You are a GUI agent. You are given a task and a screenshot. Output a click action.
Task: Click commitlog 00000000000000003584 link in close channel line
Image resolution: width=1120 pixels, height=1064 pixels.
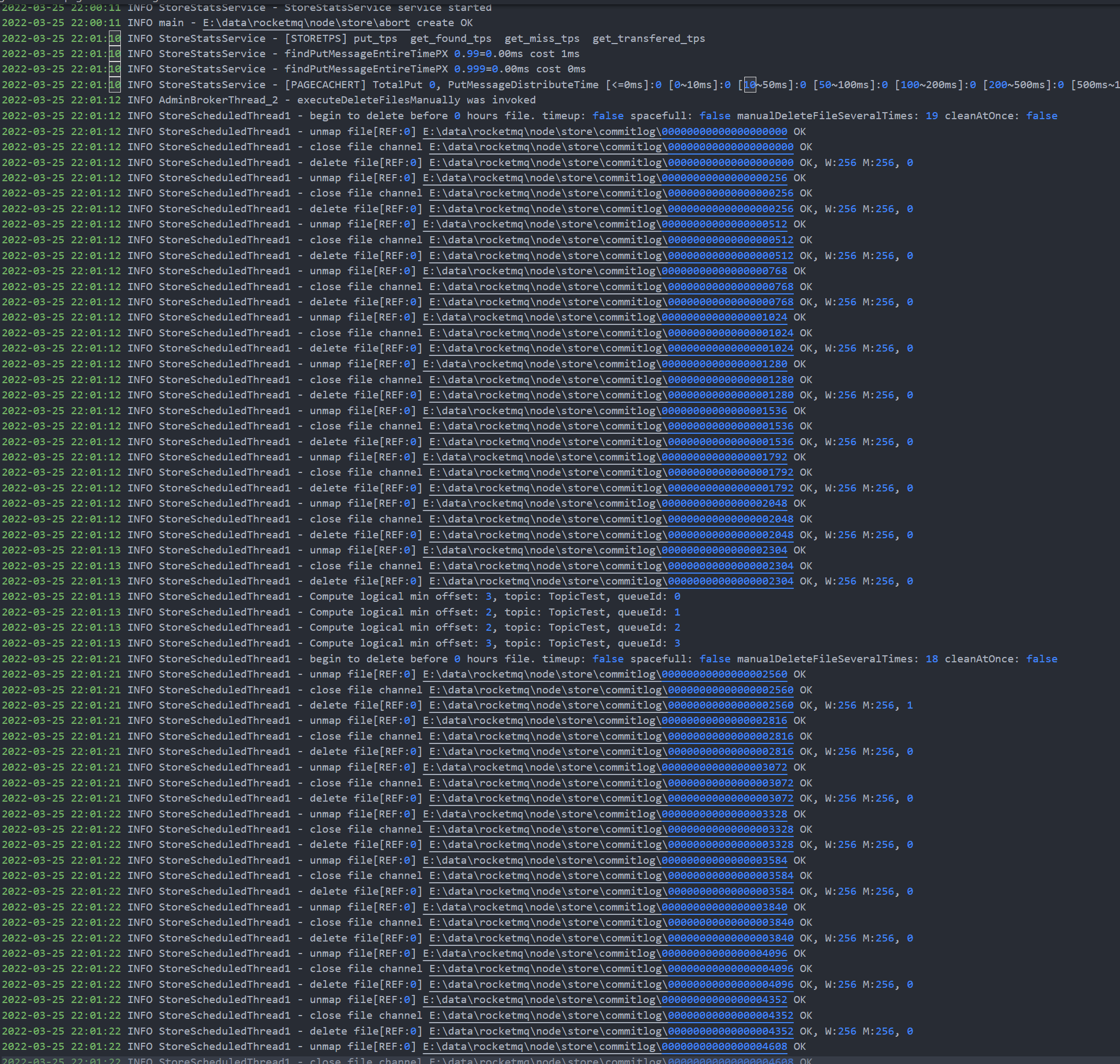pos(730,876)
